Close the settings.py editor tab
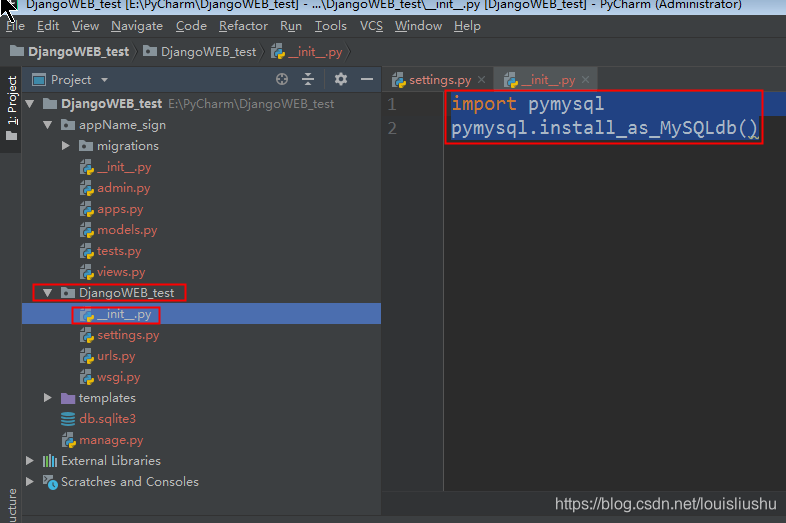This screenshot has width=786, height=523. 482,80
